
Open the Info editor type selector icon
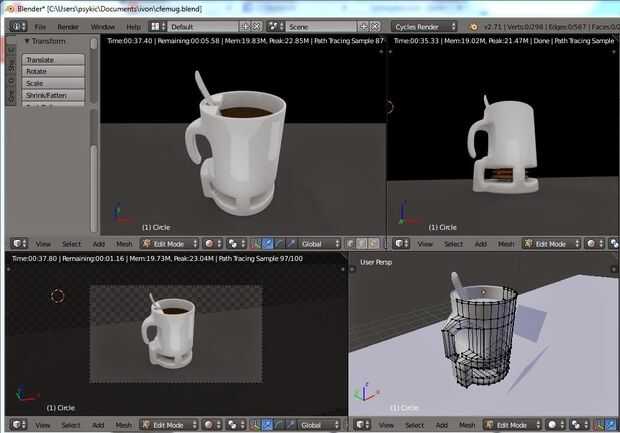point(18,26)
